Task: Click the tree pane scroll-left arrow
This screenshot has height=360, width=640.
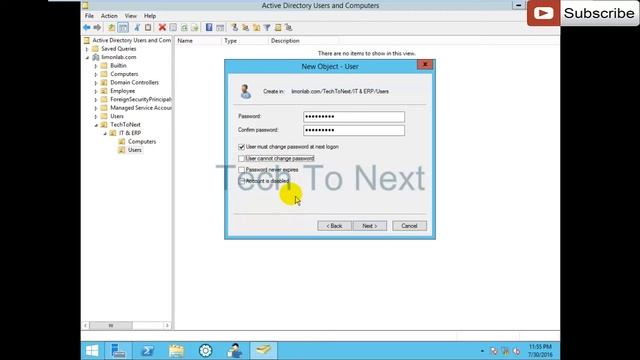Action: 86,325
